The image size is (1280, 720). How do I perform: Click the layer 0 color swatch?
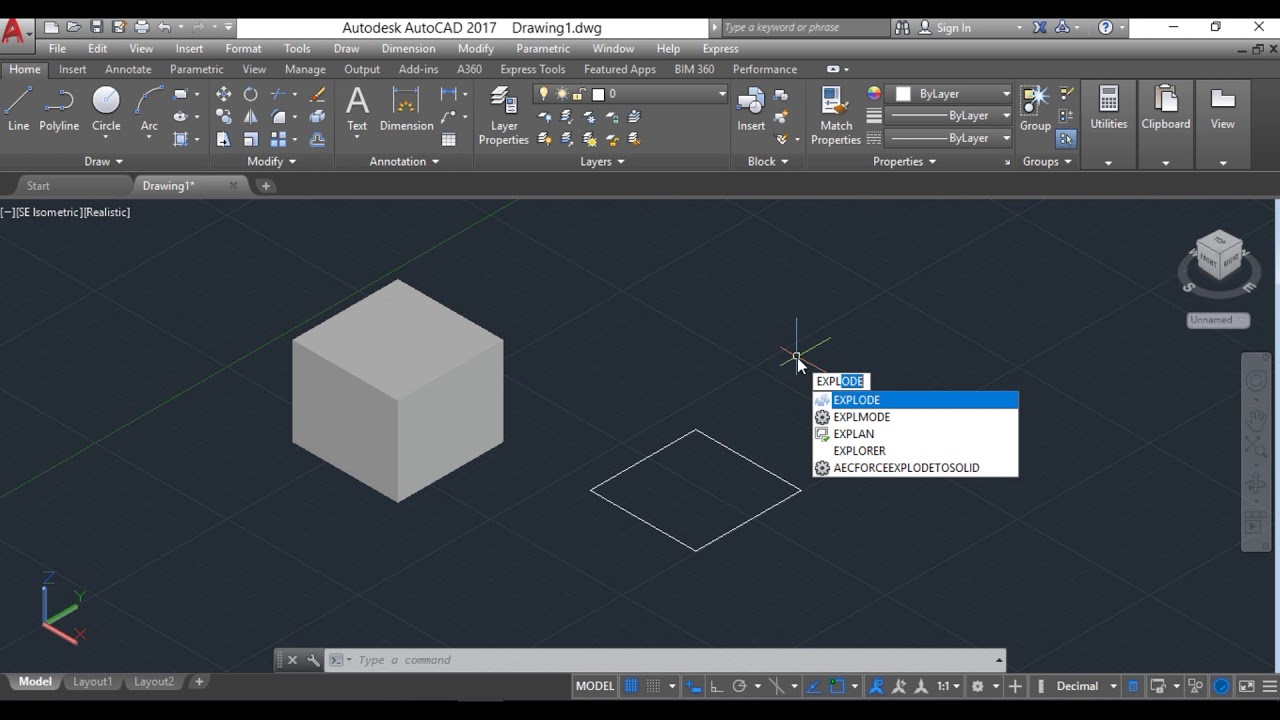coord(598,94)
